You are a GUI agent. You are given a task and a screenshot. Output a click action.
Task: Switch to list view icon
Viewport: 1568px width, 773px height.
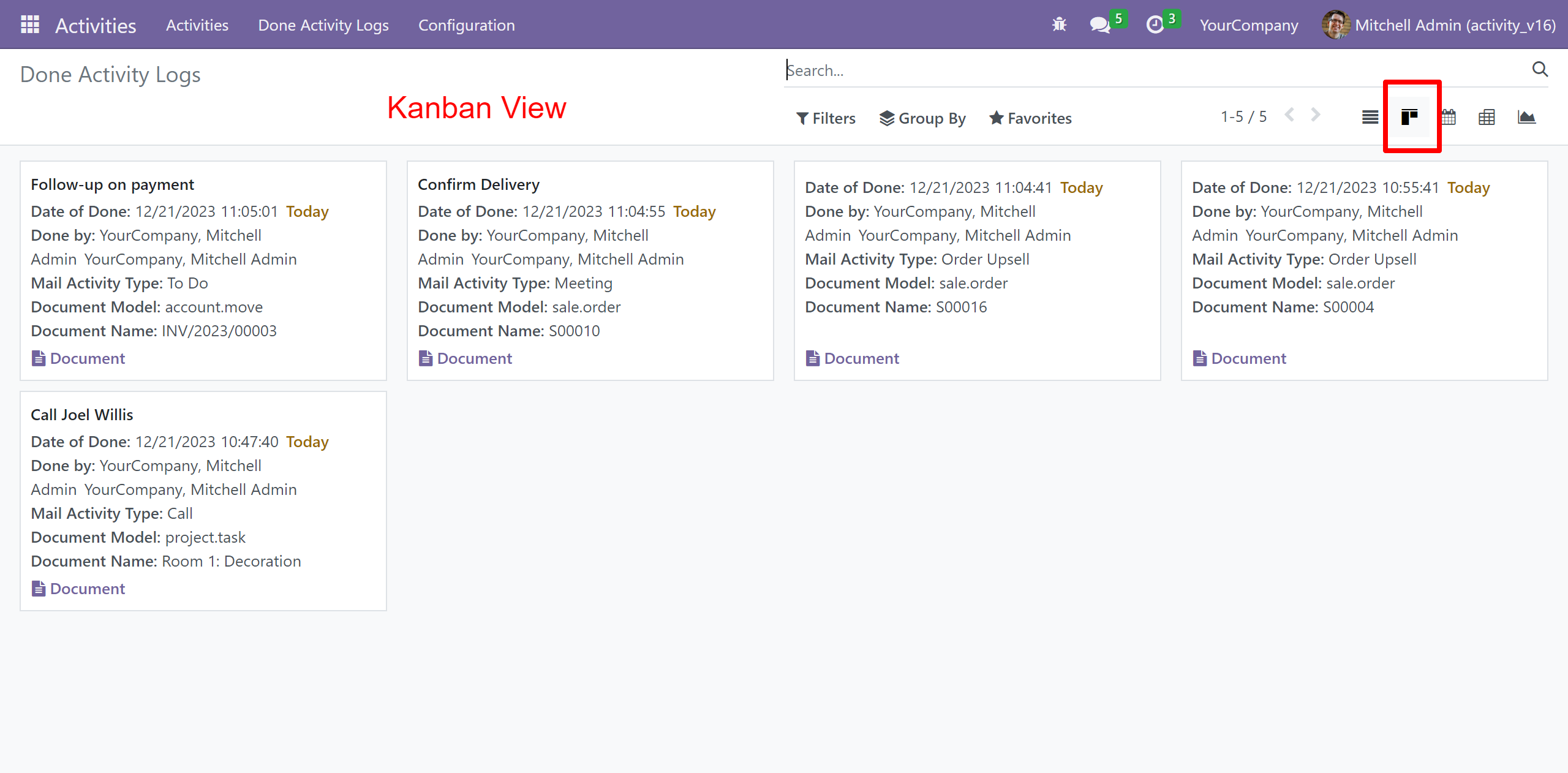click(1370, 117)
